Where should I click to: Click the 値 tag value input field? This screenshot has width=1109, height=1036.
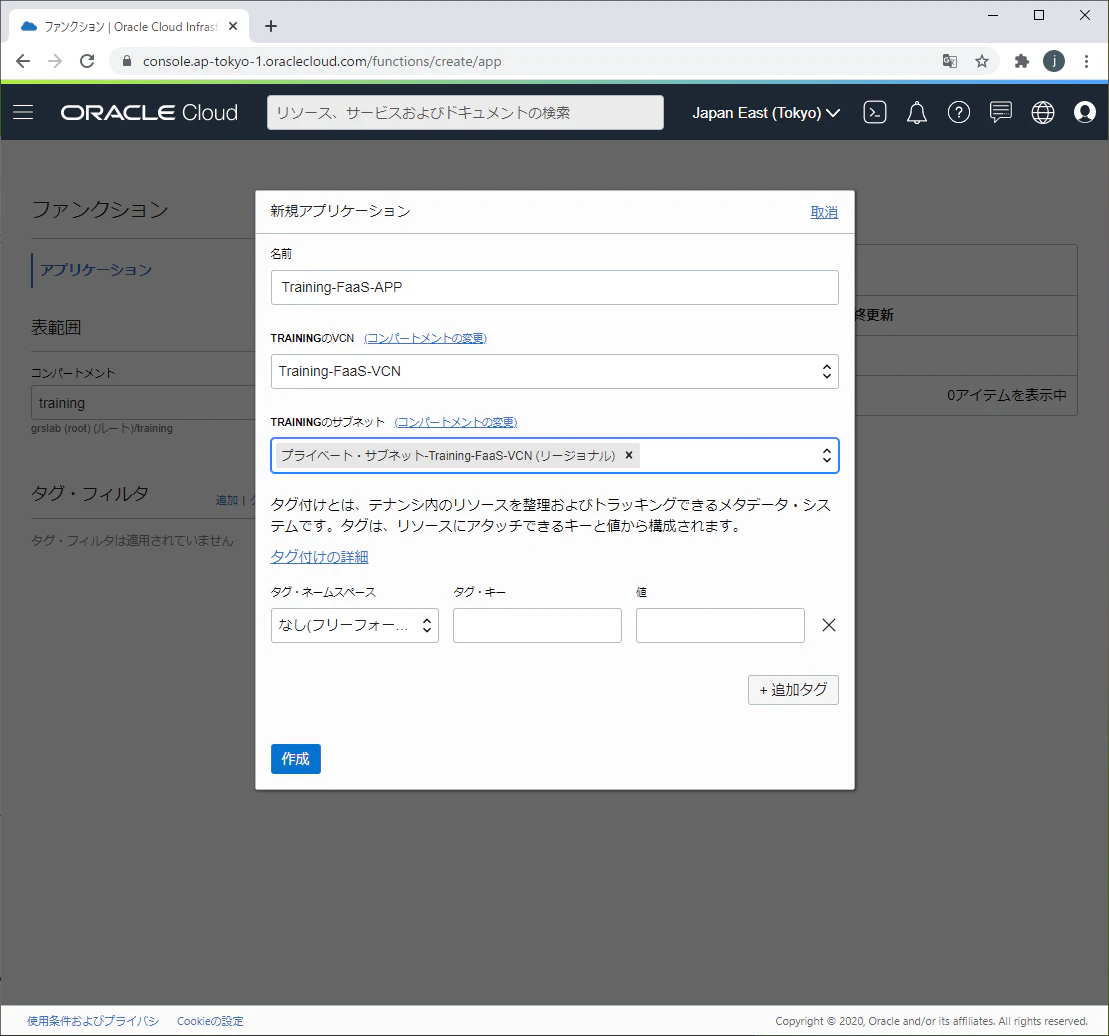point(720,625)
